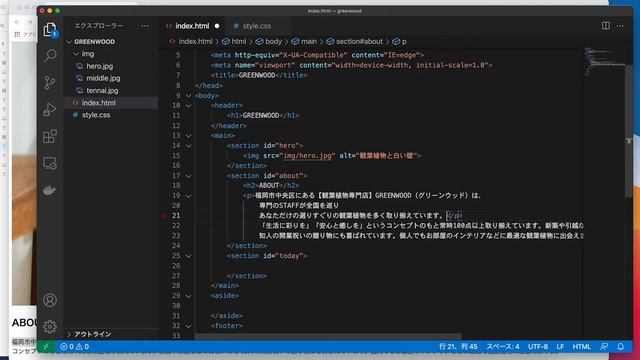Change indentation via スペース: 4
Image resolution: width=640 pixels, height=360 pixels.
[x=503, y=347]
